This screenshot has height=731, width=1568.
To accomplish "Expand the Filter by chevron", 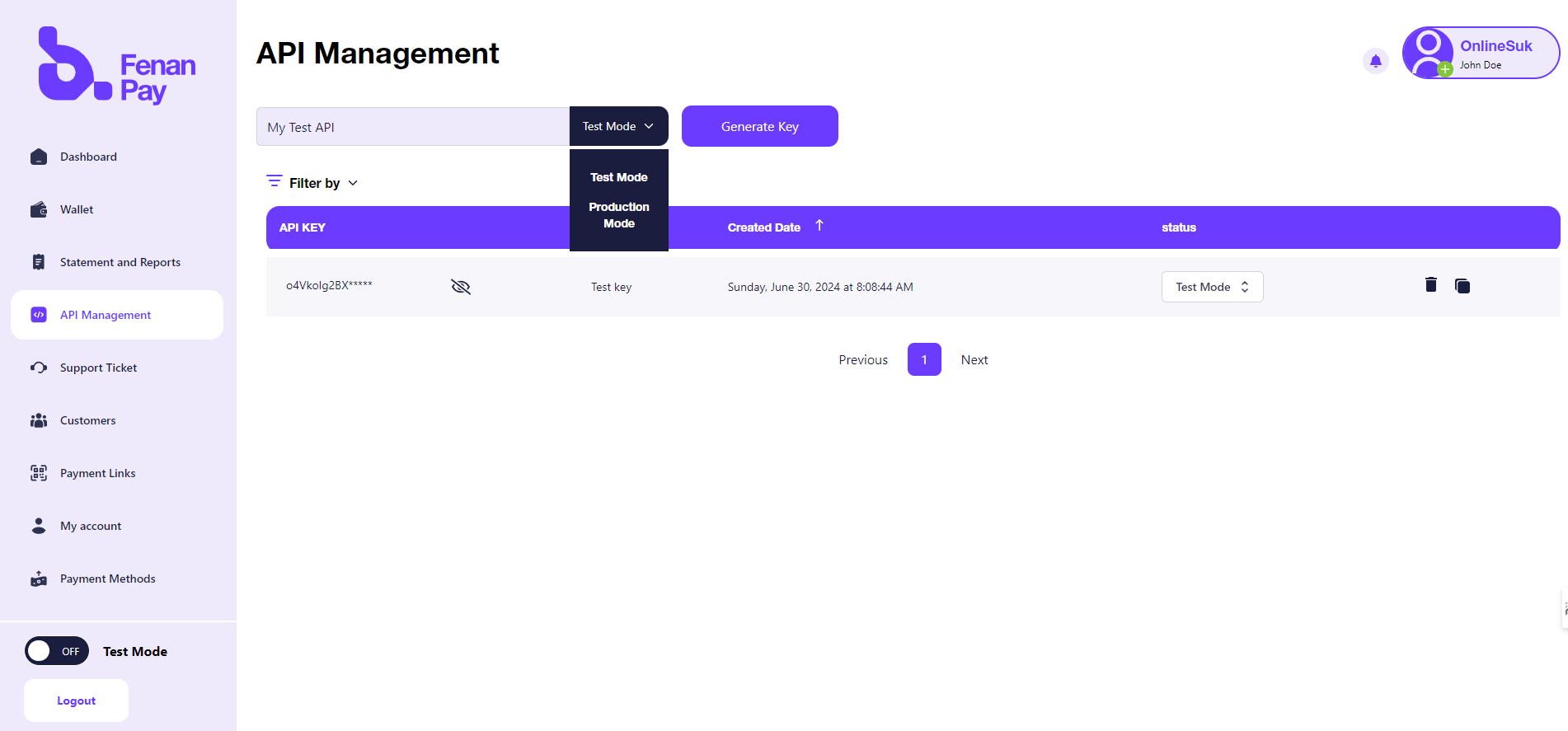I will tap(353, 183).
